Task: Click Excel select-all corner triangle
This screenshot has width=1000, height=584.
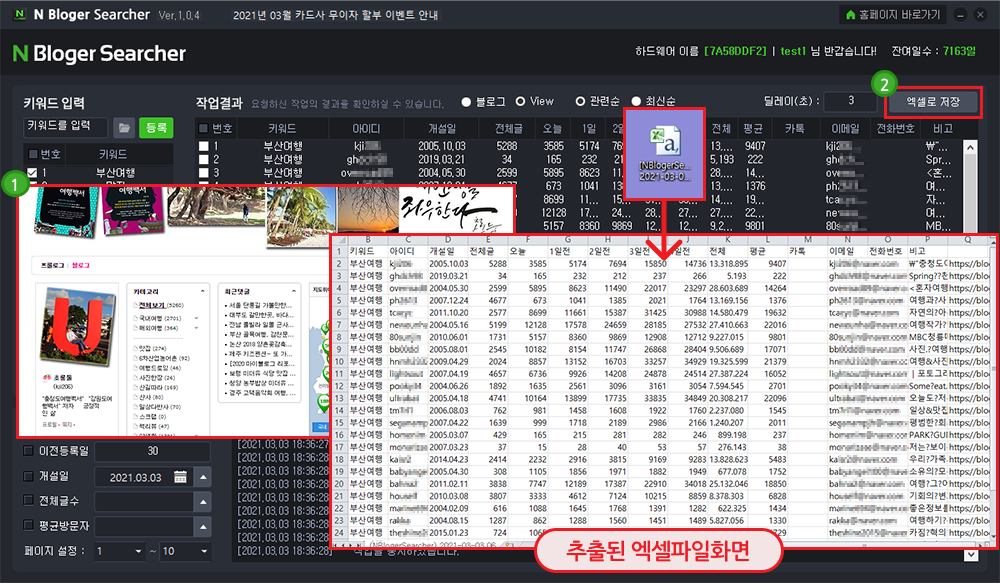Action: [x=340, y=240]
